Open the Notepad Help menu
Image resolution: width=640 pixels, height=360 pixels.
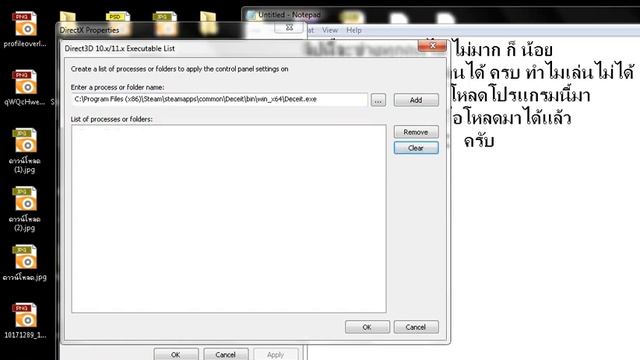pyautogui.click(x=354, y=30)
